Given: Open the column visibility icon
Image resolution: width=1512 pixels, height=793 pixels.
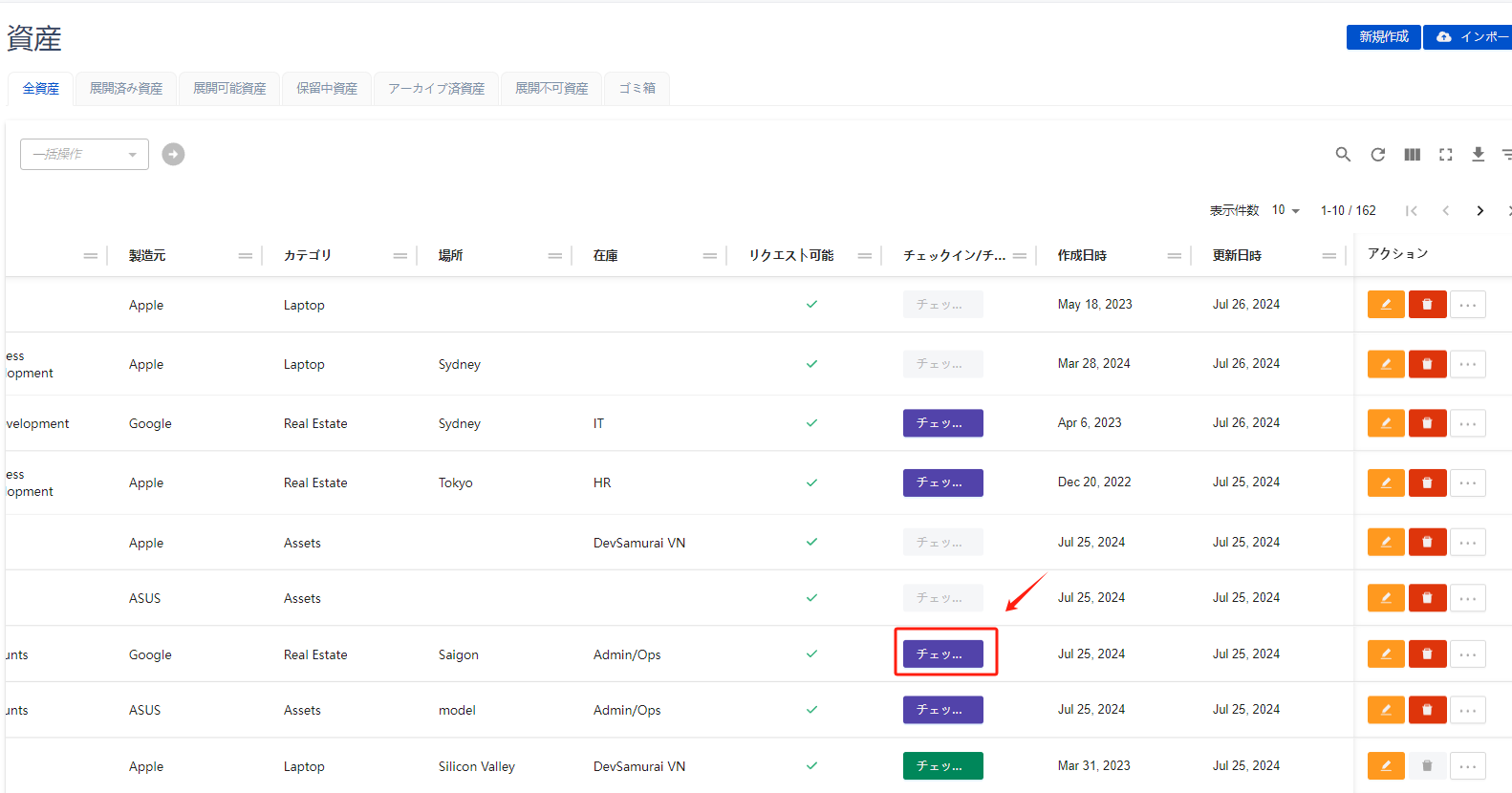Looking at the screenshot, I should [1412, 155].
